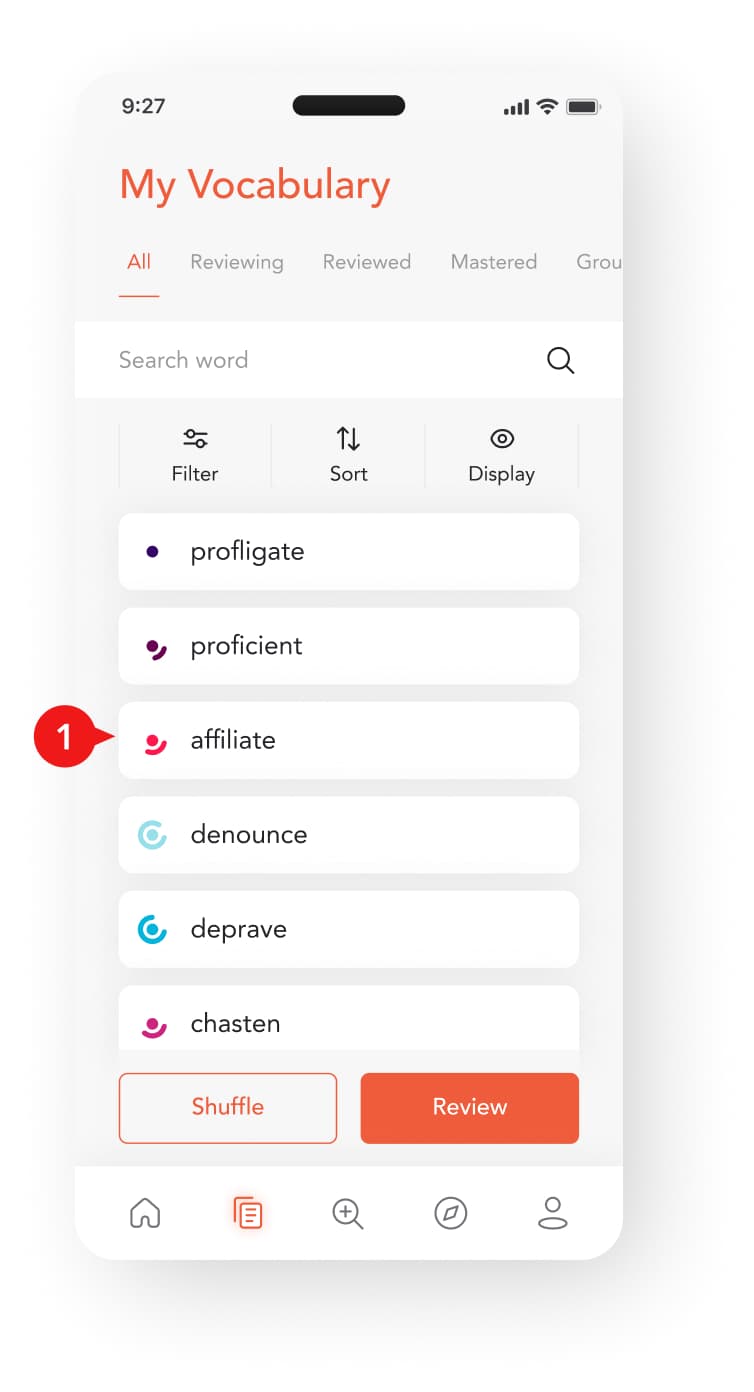Select the vocabulary list nav icon
754x1392 pixels.
coord(247,1213)
